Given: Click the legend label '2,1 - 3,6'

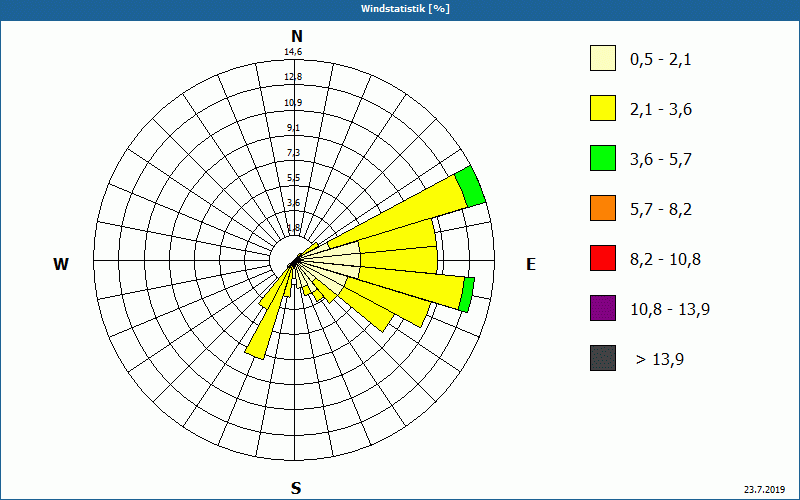Looking at the screenshot, I should (x=661, y=110).
